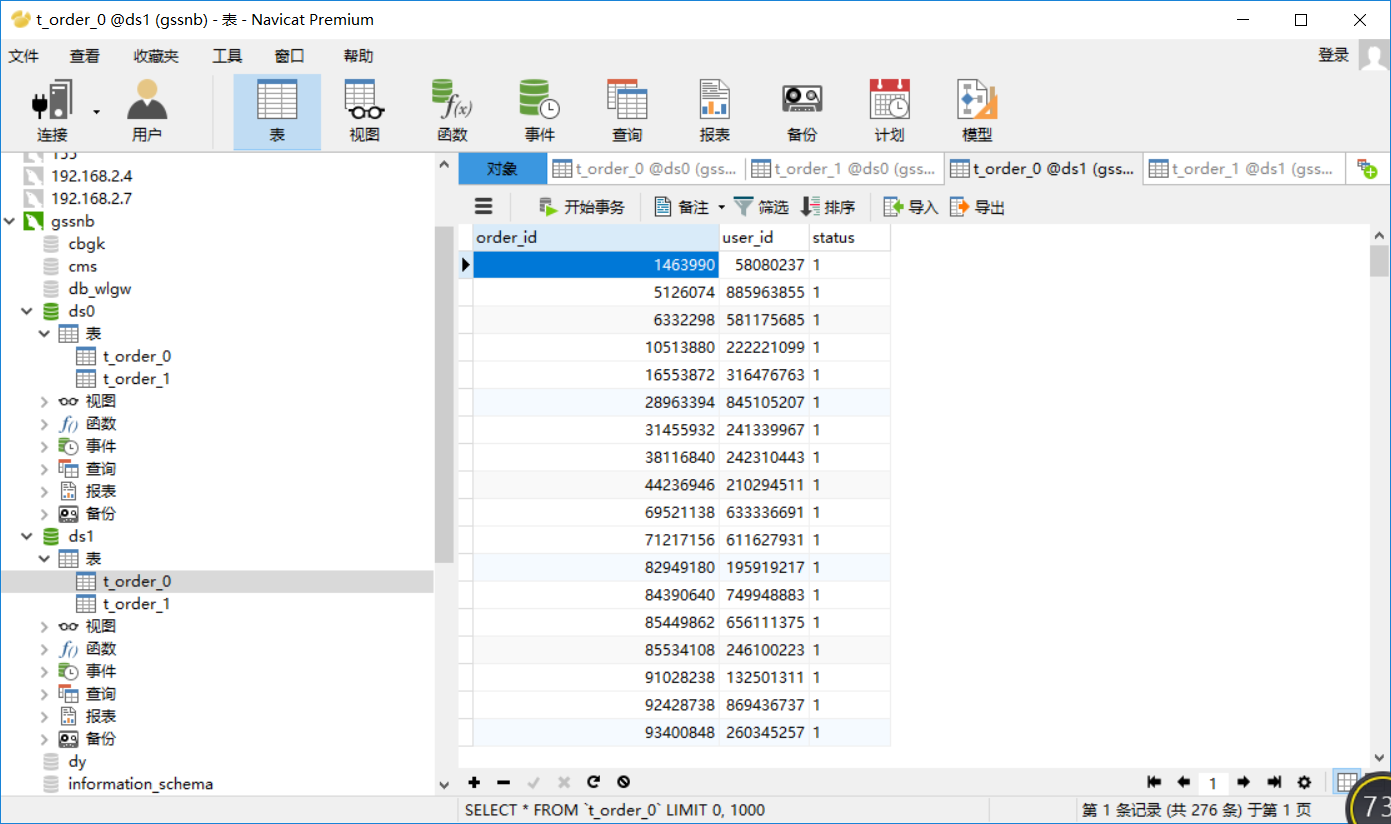Image resolution: width=1391 pixels, height=824 pixels.
Task: Open the 查看 menu
Action: click(85, 56)
